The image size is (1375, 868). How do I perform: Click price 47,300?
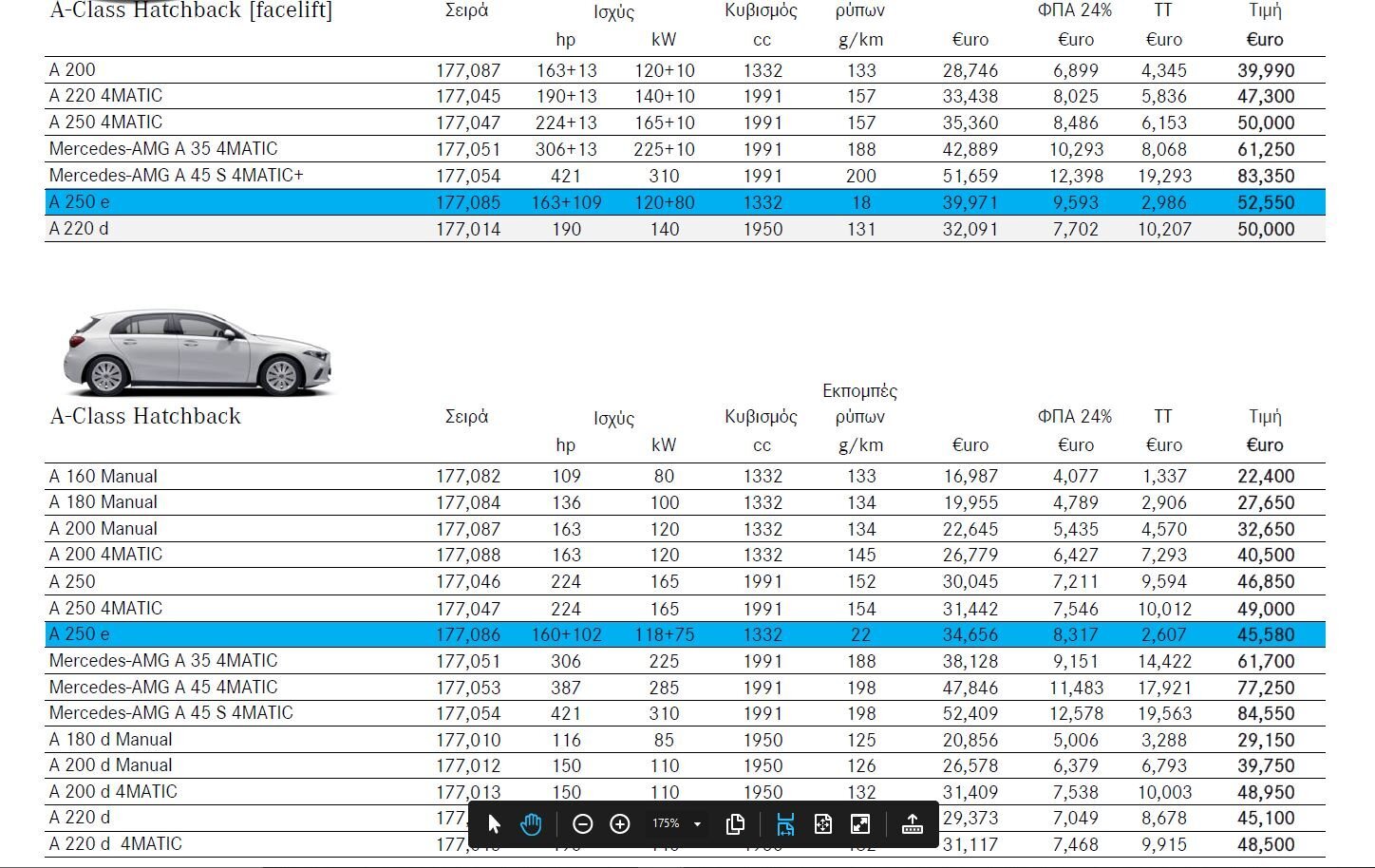click(1266, 96)
